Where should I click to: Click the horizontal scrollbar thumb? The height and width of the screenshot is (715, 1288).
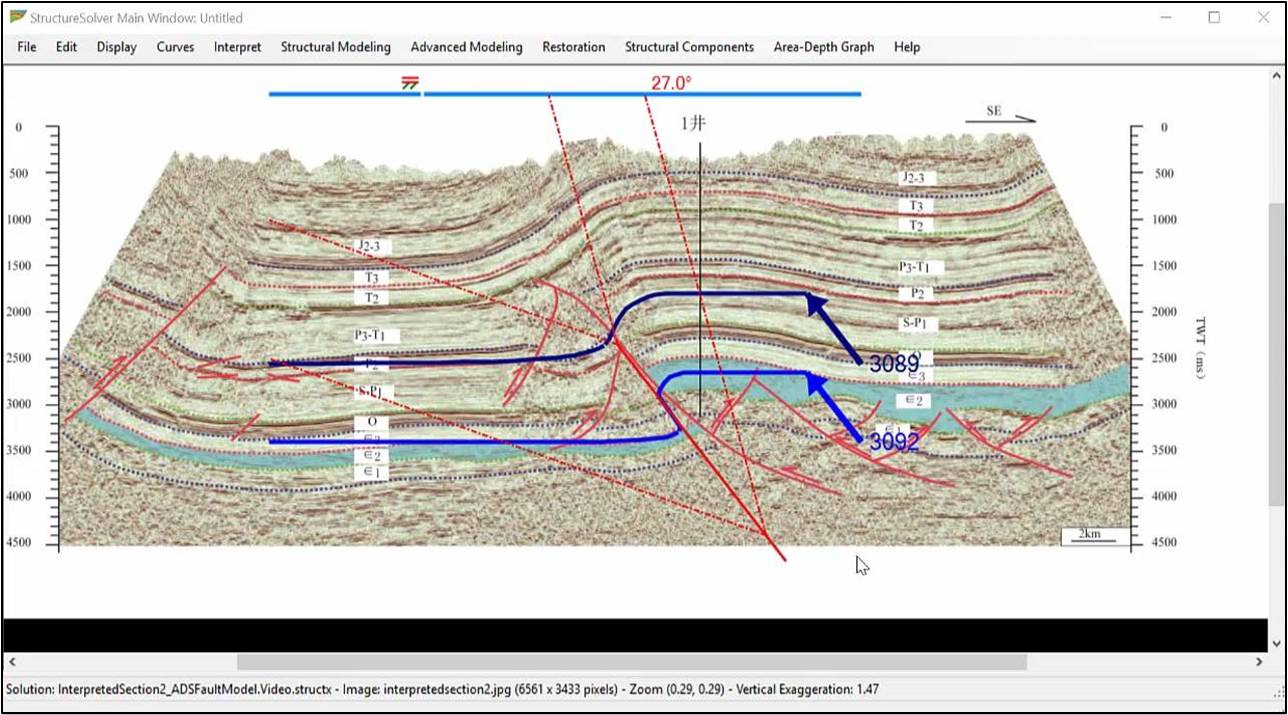pos(631,662)
